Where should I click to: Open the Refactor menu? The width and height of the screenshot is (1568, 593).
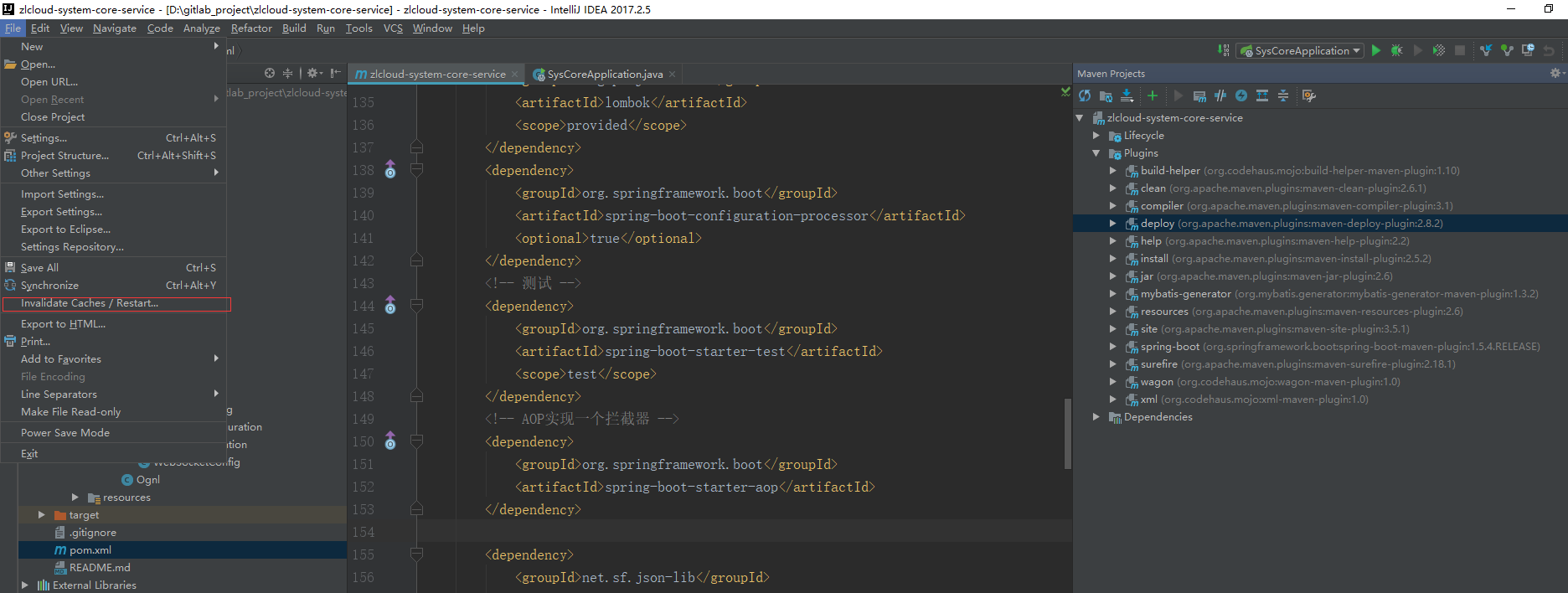point(251,28)
